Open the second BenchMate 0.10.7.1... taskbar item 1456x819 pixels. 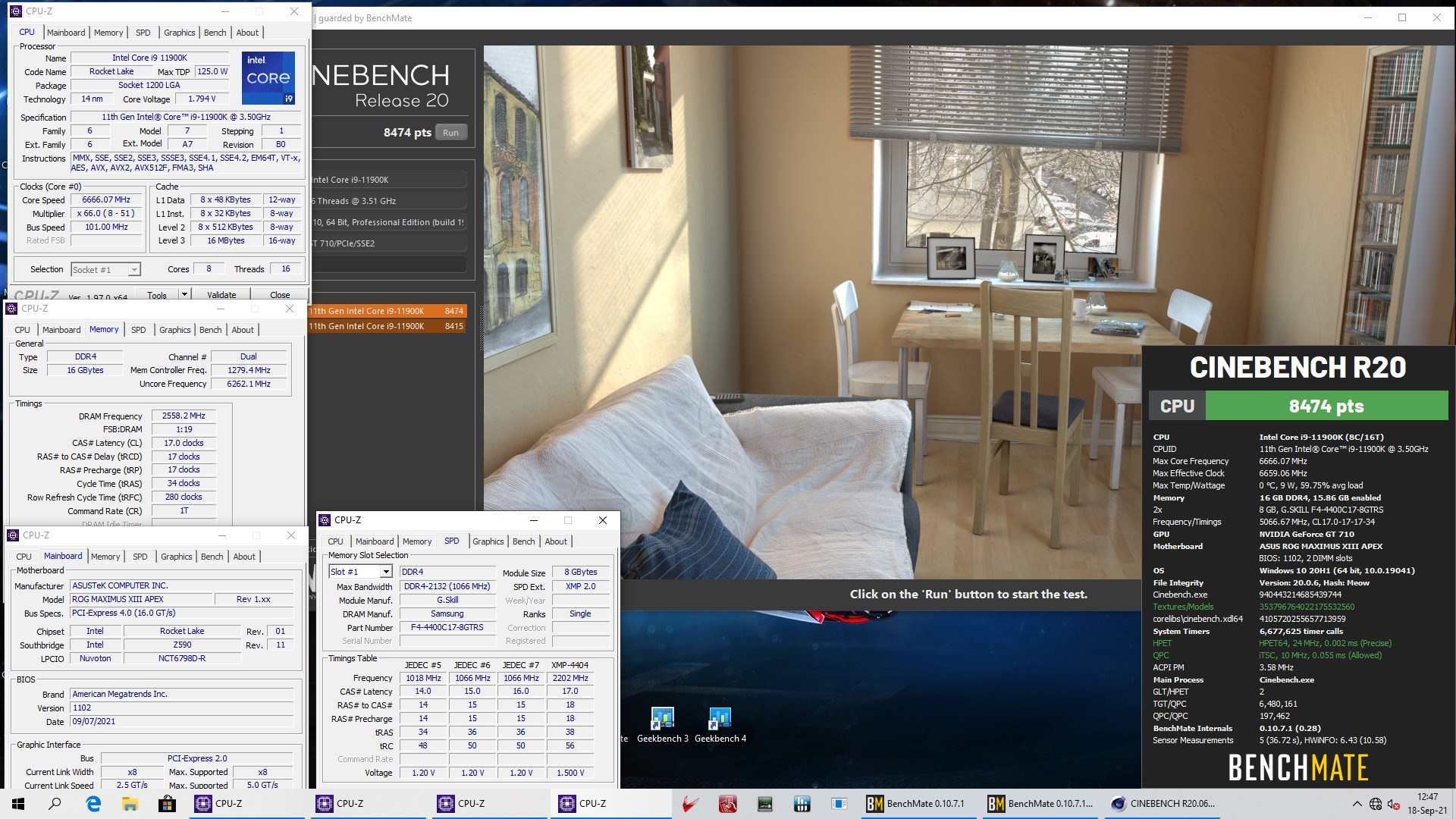pos(1041,804)
